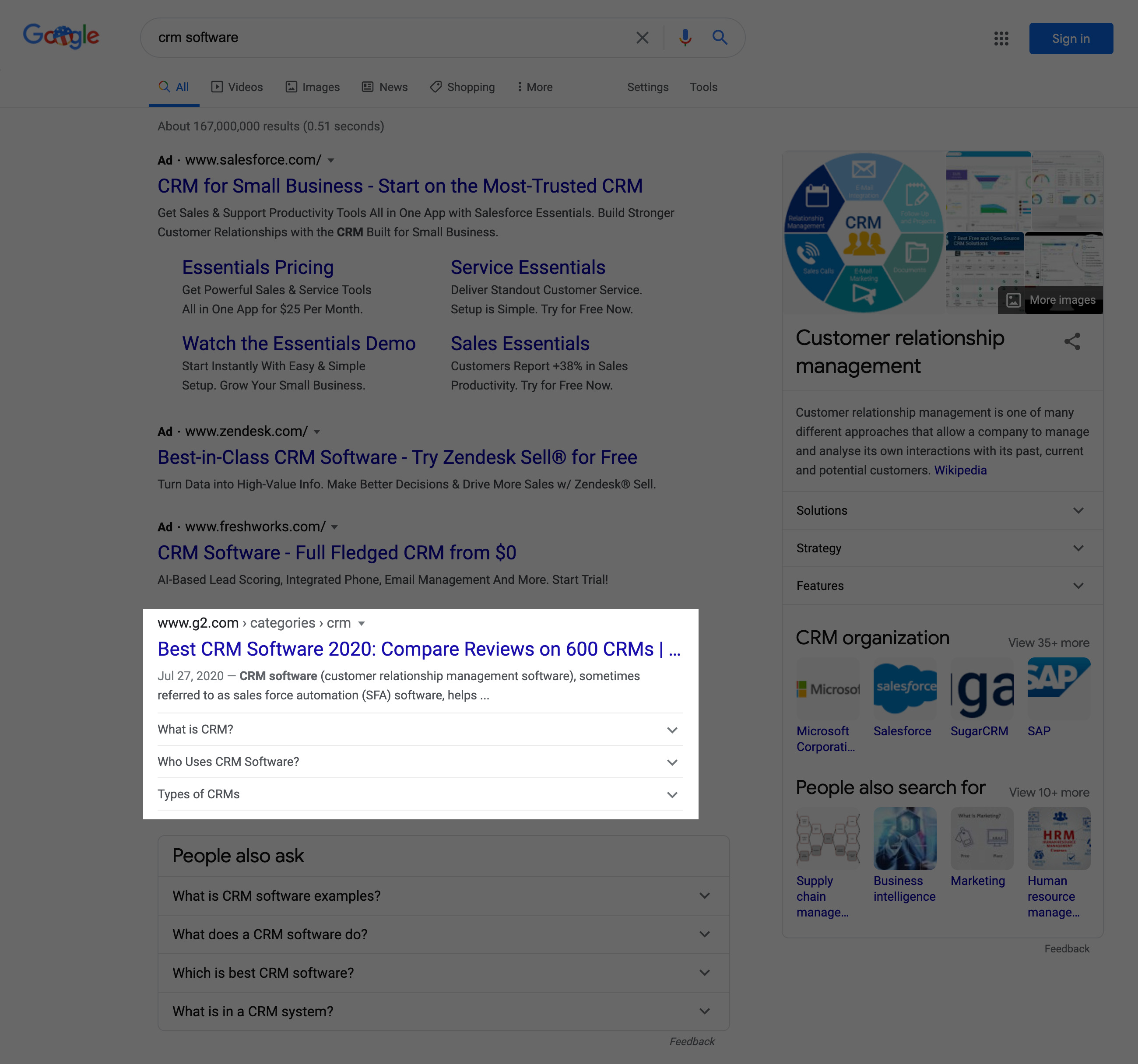Click Feedback under the knowledge panel
Image resolution: width=1138 pixels, height=1064 pixels.
[1067, 948]
